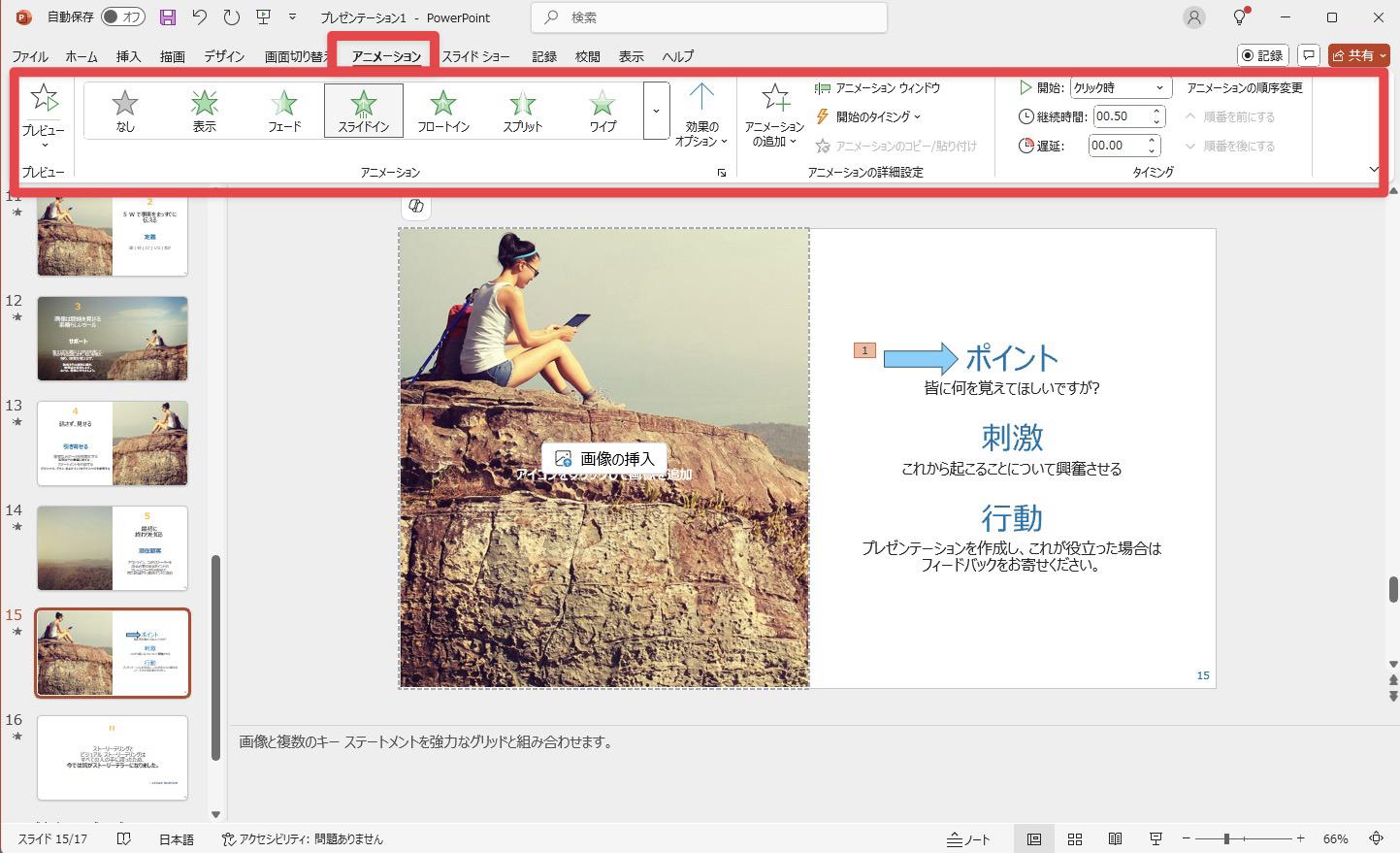Open アニメーションの追加 dropdown
The width and height of the screenshot is (1400, 853).
click(774, 115)
